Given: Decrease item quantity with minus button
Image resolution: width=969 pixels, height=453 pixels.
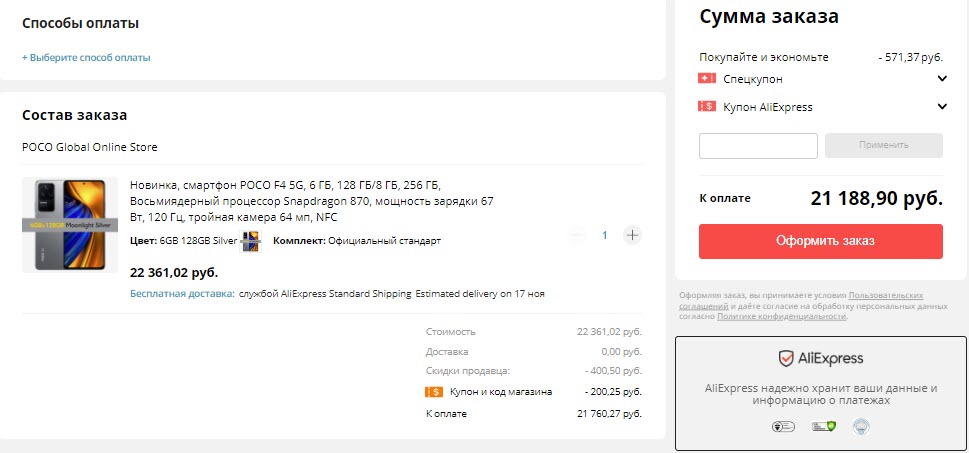Looking at the screenshot, I should pos(577,235).
